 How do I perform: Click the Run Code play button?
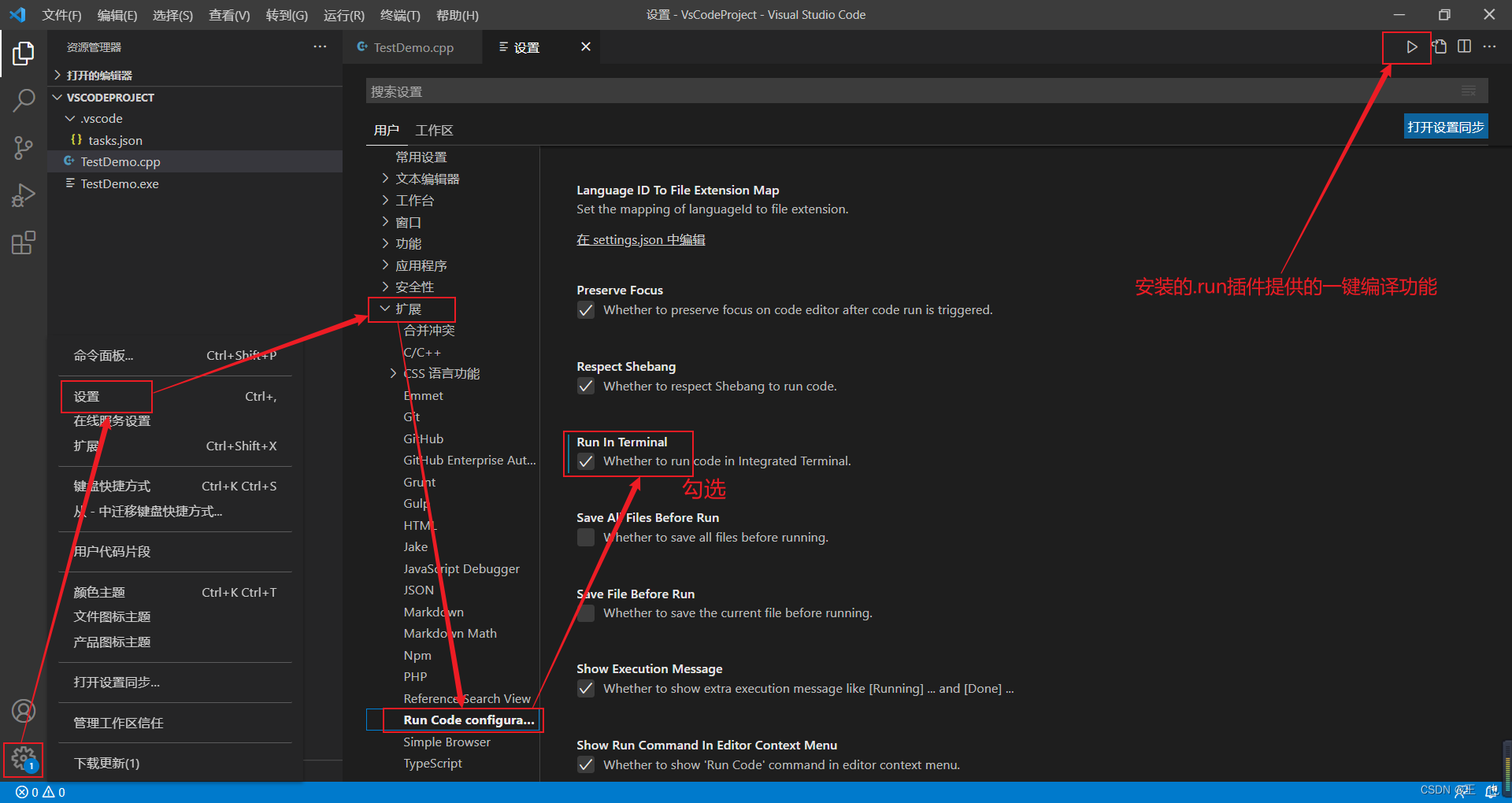1411,47
